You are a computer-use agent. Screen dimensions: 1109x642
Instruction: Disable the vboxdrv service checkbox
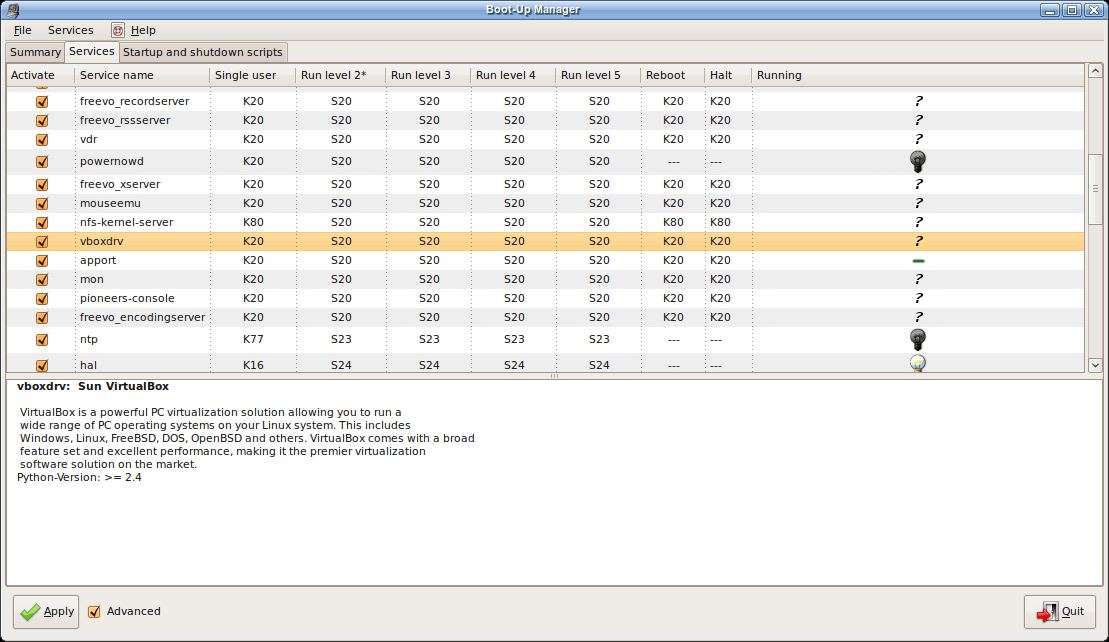[42, 241]
